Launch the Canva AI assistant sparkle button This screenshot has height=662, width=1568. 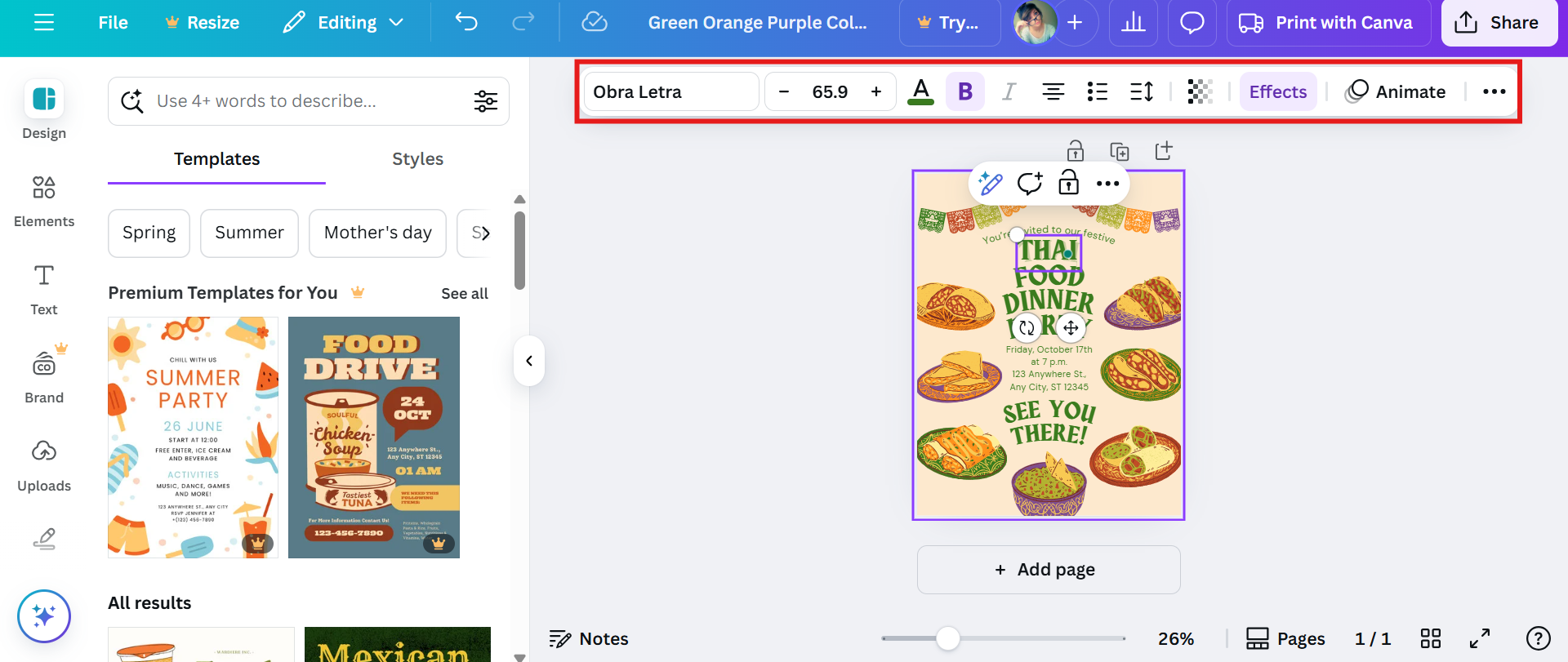pyautogui.click(x=44, y=616)
